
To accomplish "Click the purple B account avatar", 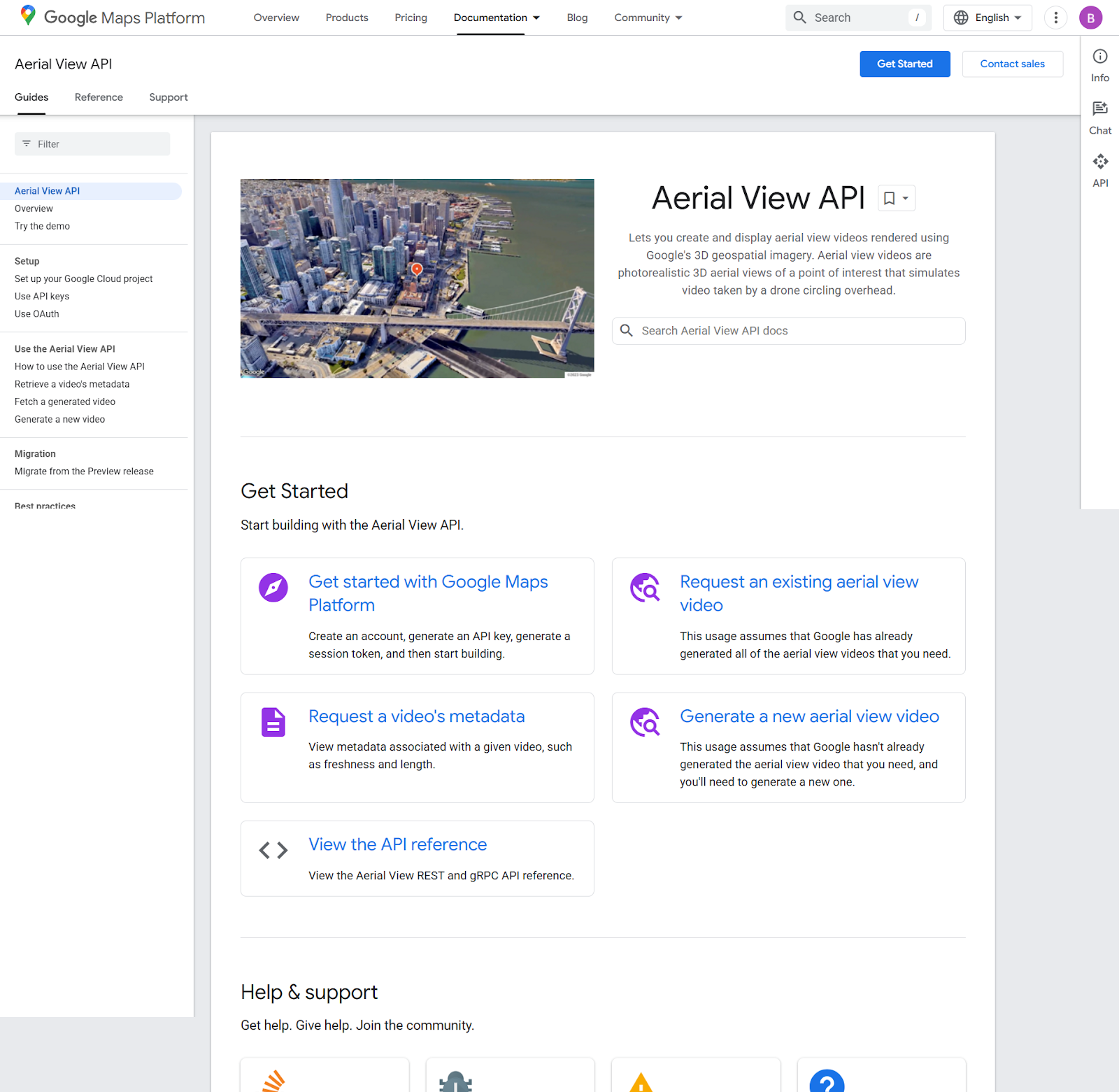I will (1090, 17).
